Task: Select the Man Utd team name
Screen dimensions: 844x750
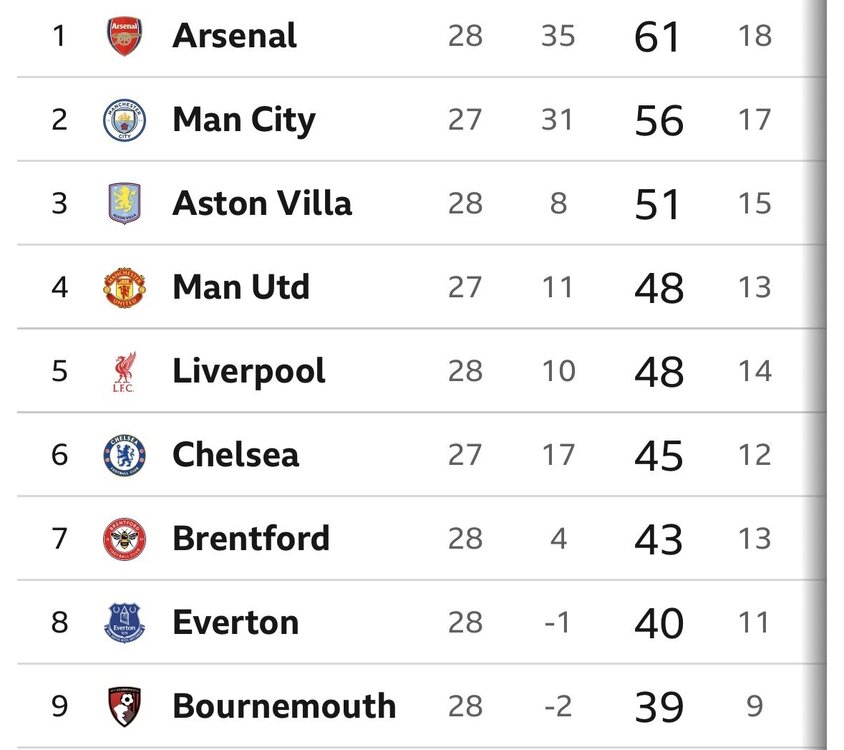Action: click(x=241, y=287)
